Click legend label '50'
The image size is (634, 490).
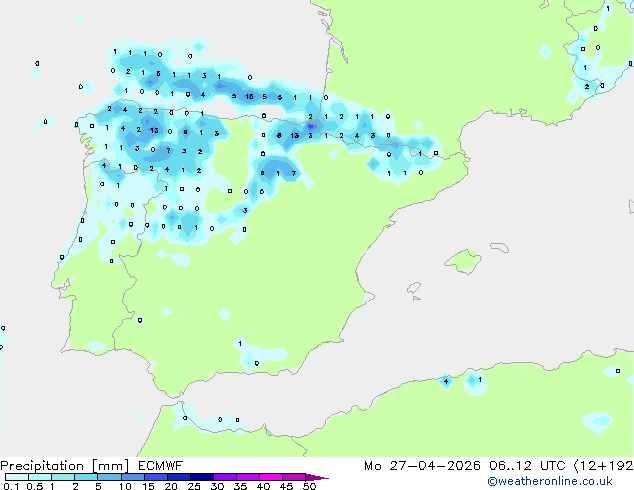(x=309, y=486)
